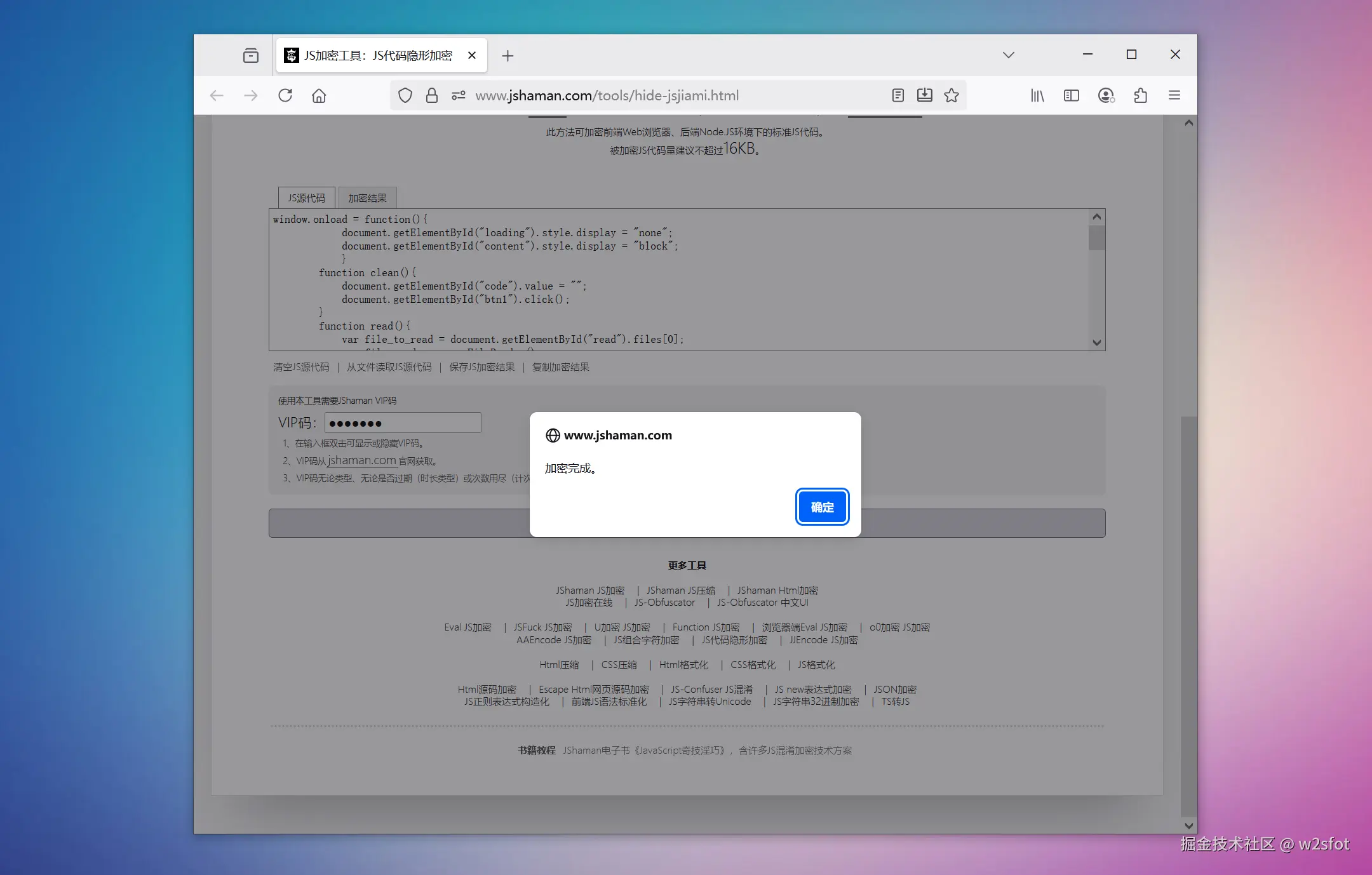Open the hamburger application menu

[1174, 95]
